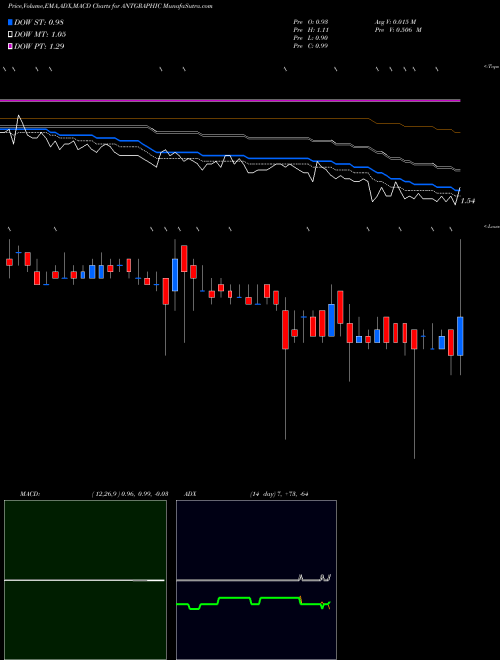This screenshot has width=500, height=660.
Task: Select the 'DOW ST: 0.98' legend text
Action: (x=39, y=22)
